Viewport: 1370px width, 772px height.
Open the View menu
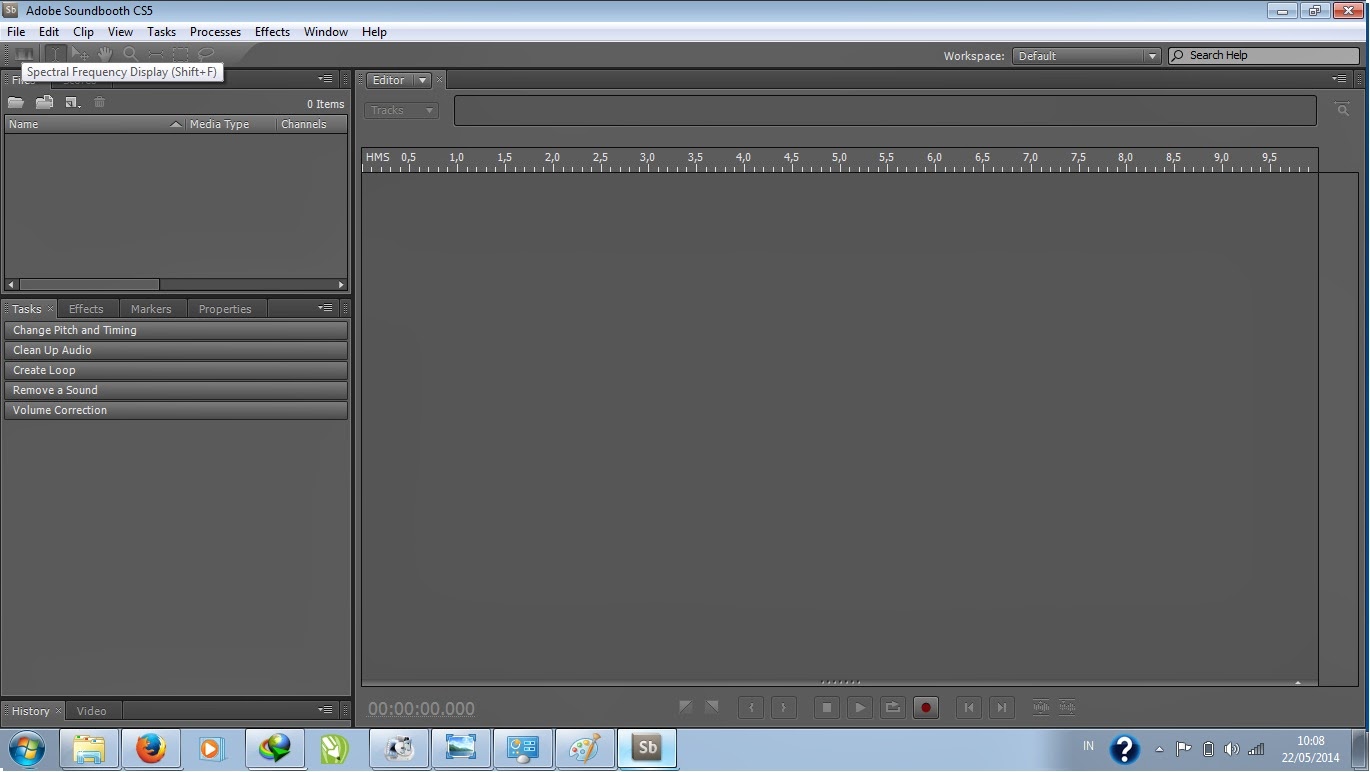(120, 32)
